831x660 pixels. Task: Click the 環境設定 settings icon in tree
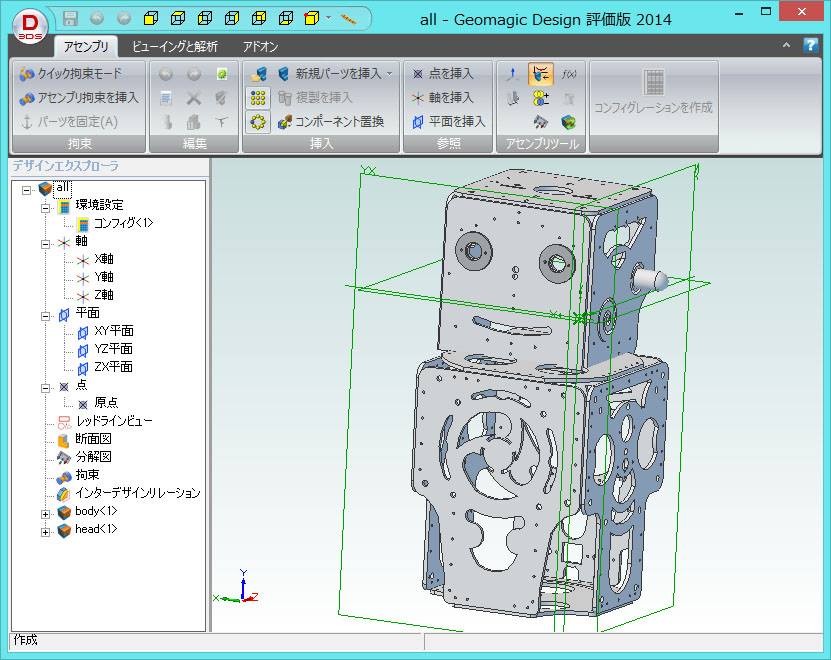(x=64, y=206)
